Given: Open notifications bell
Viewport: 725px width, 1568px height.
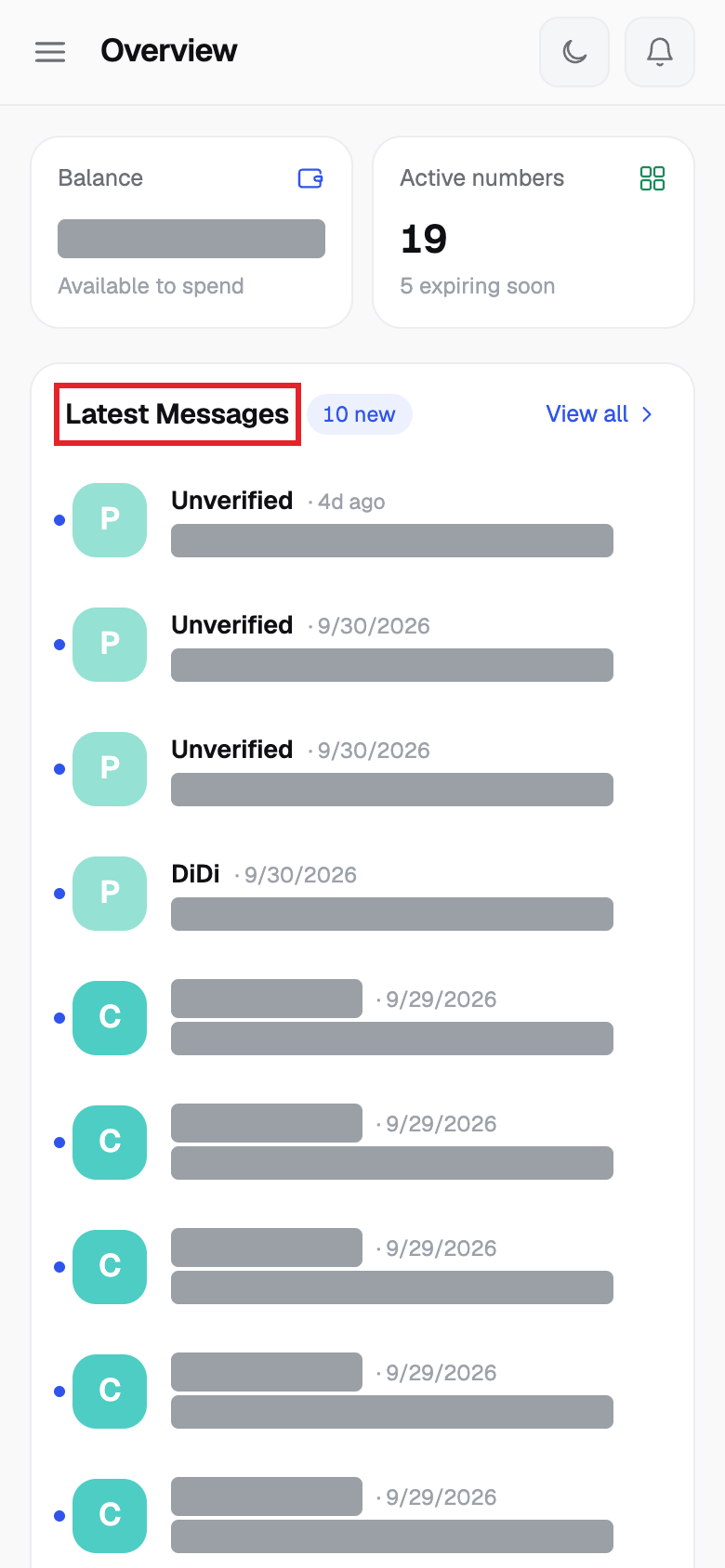Looking at the screenshot, I should pos(660,52).
